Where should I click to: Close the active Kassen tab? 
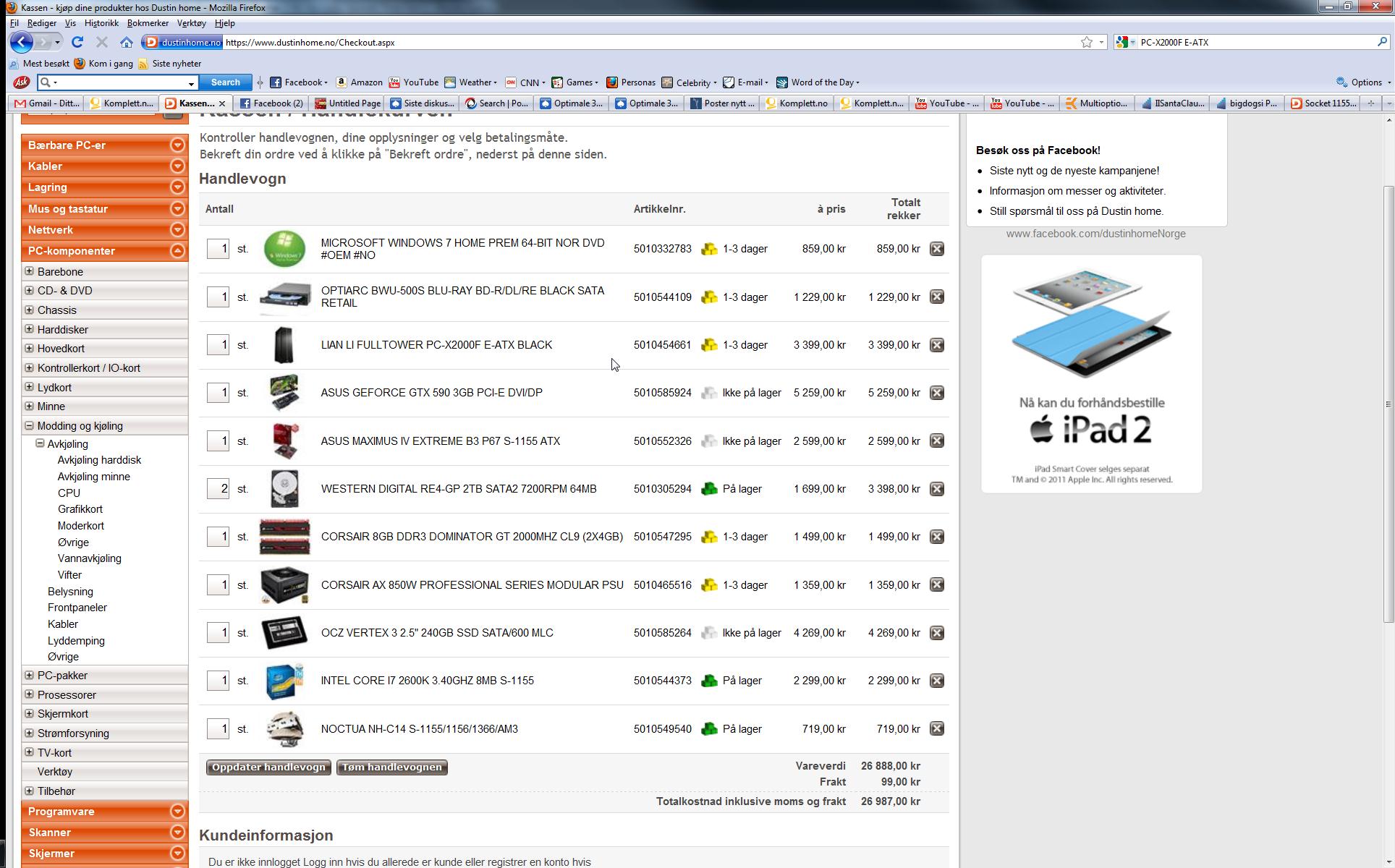222,103
